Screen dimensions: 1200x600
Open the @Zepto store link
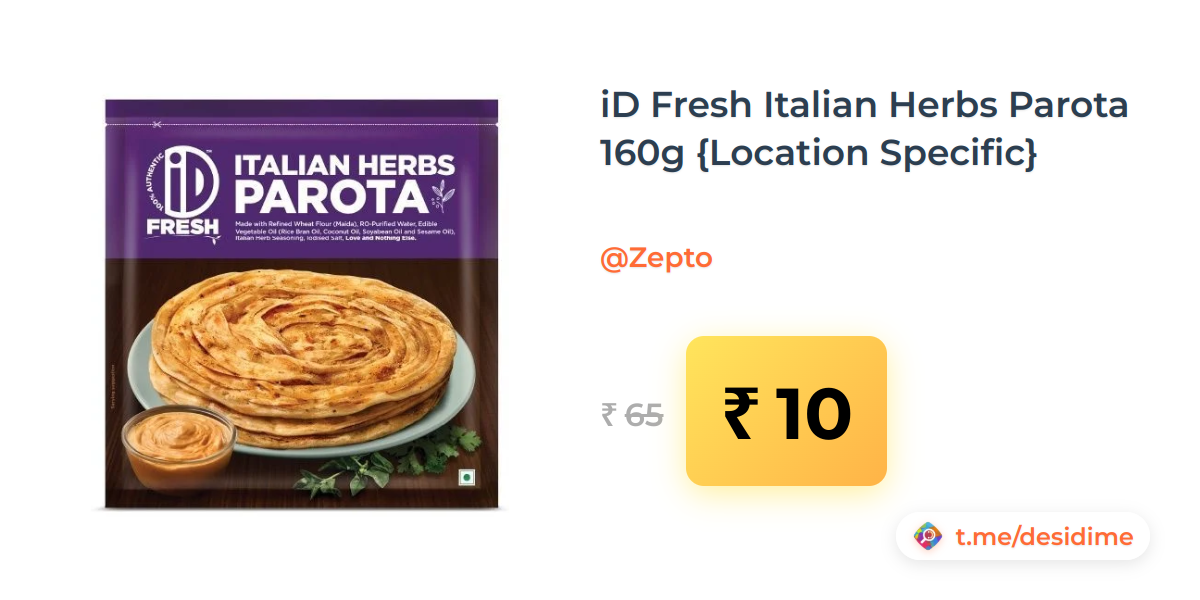(656, 258)
